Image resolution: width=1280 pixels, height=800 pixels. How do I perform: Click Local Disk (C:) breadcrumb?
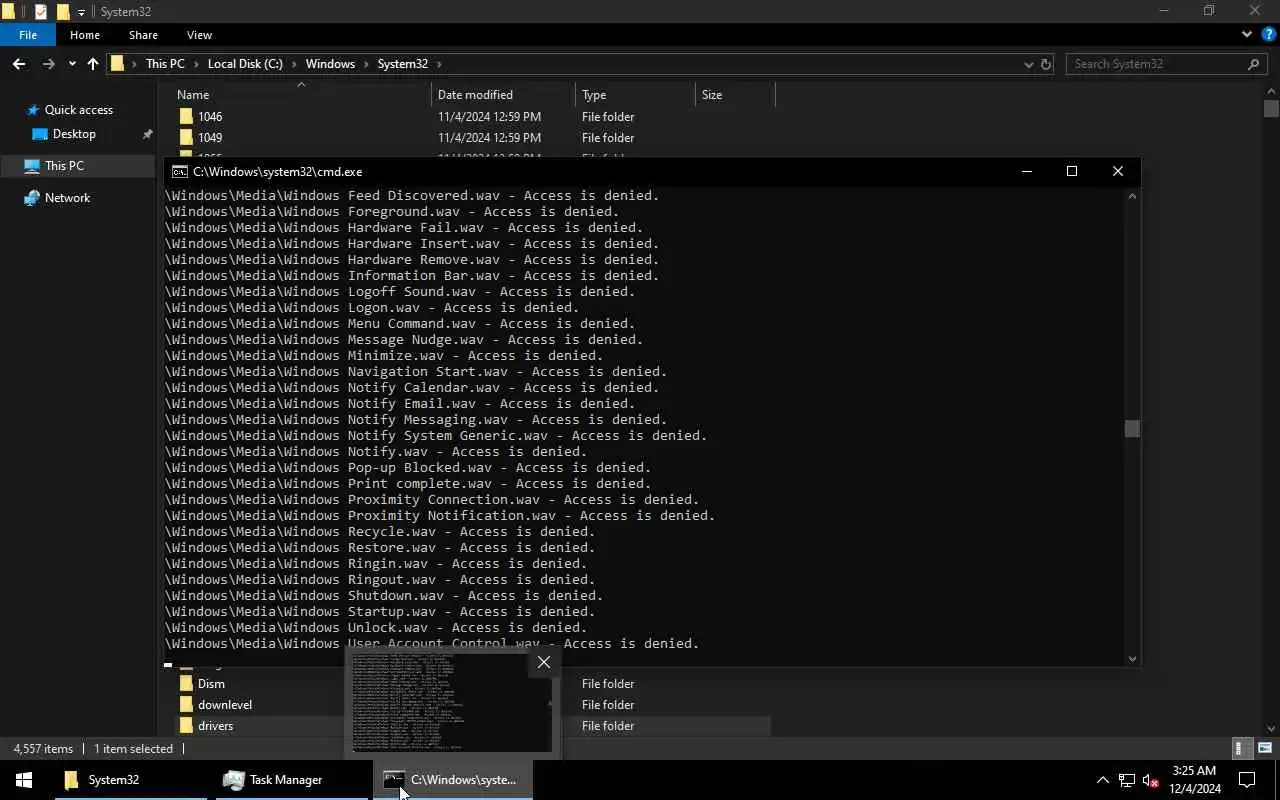[x=245, y=64]
